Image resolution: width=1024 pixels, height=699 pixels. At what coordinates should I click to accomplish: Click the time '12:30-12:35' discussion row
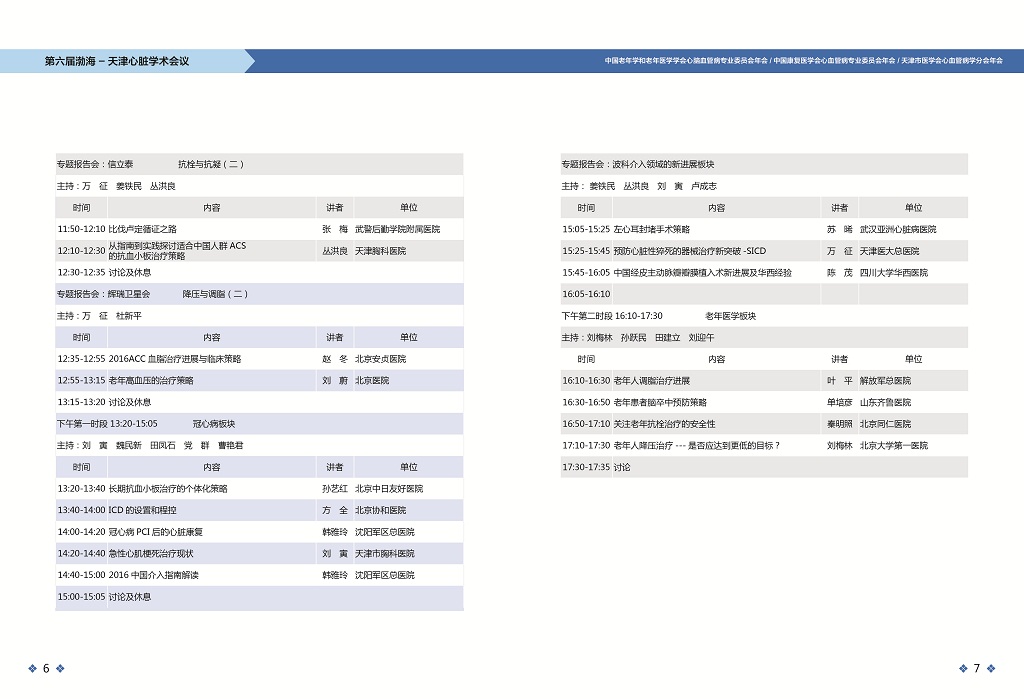pos(259,272)
